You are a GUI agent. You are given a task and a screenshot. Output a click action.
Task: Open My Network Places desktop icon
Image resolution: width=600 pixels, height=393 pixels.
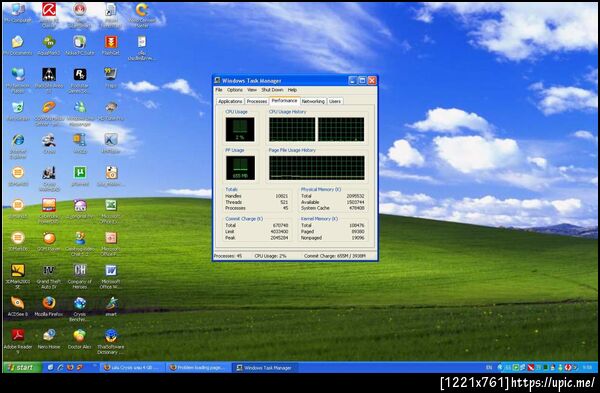[18, 80]
